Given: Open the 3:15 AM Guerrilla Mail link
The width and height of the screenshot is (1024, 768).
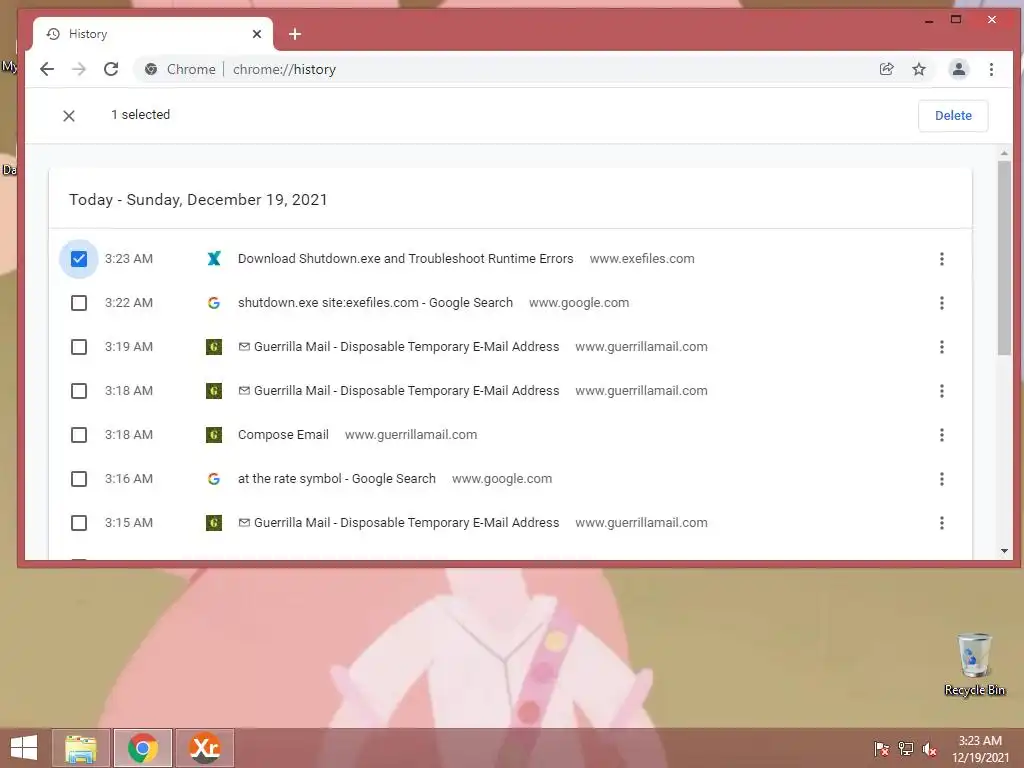Looking at the screenshot, I should (398, 523).
